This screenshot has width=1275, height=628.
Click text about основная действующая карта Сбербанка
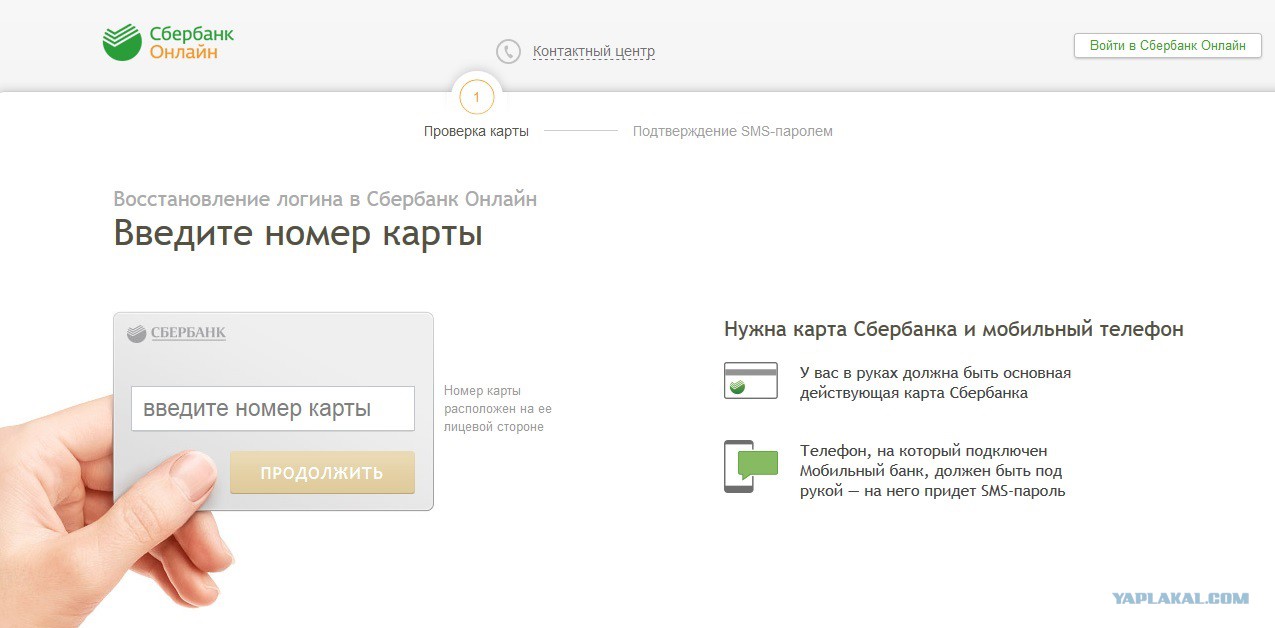tap(935, 383)
